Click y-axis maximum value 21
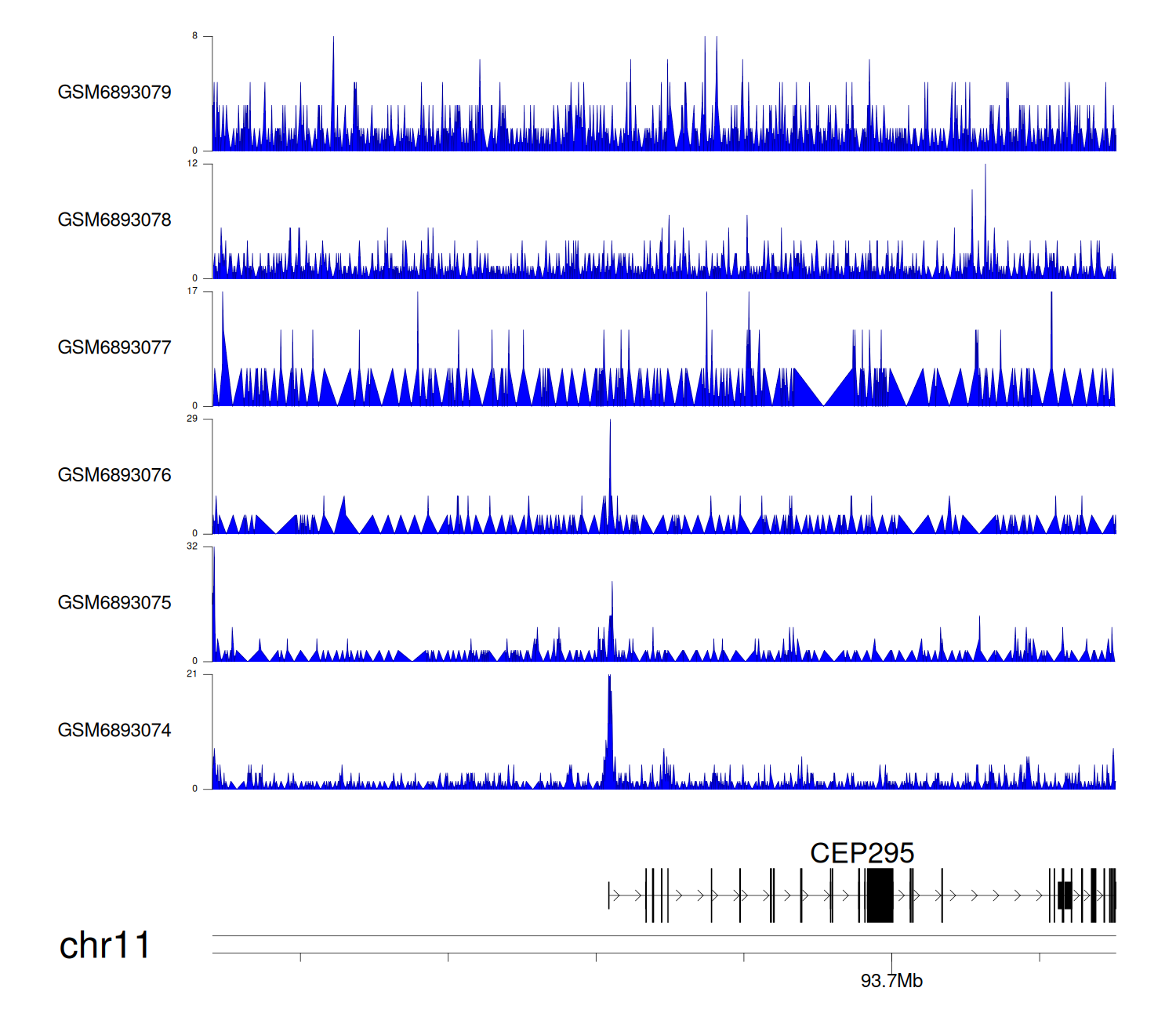Image resolution: width=1176 pixels, height=1035 pixels. pos(192,674)
